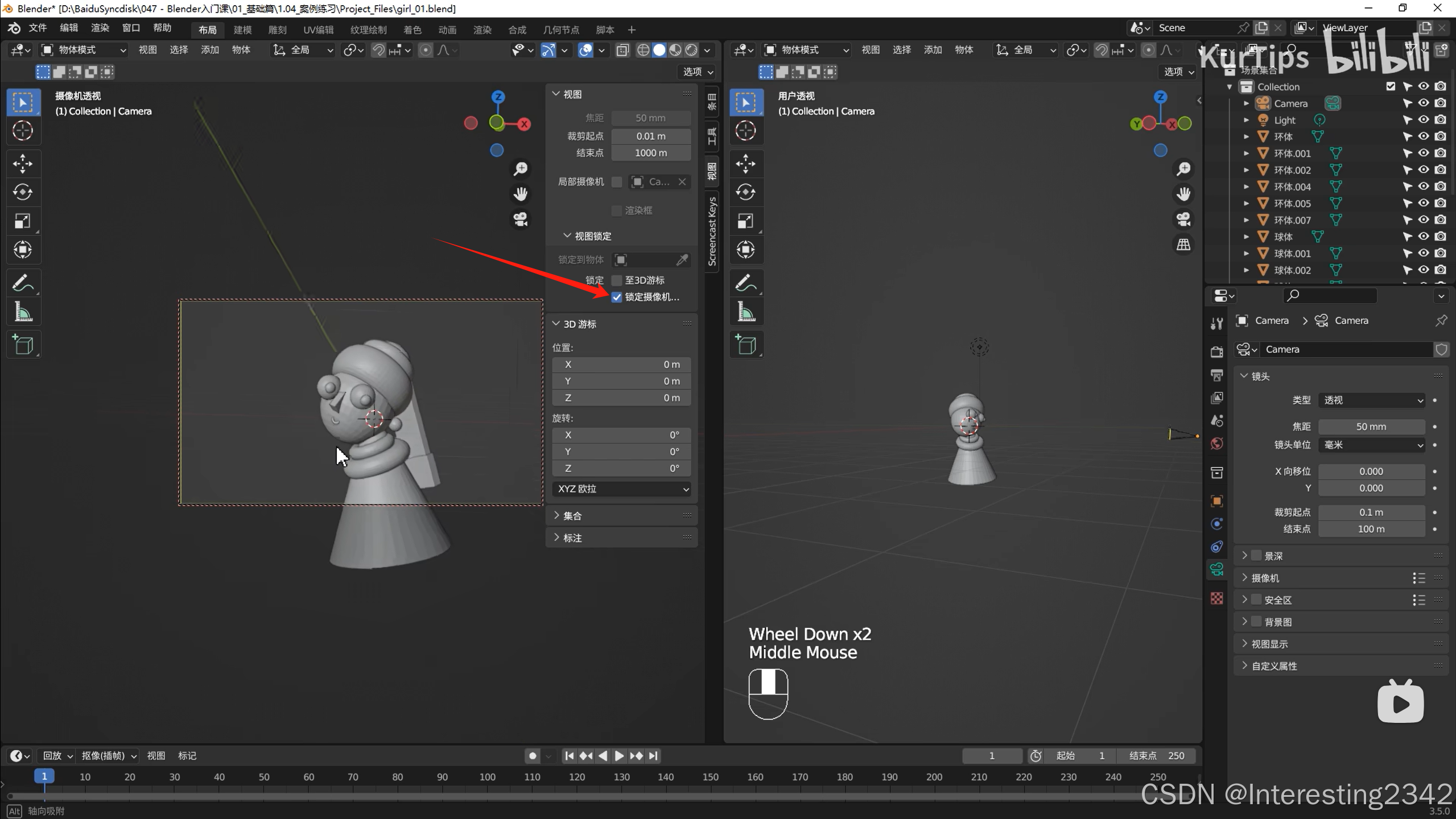
Task: Toggle camera view icon in left viewport
Action: click(x=520, y=220)
